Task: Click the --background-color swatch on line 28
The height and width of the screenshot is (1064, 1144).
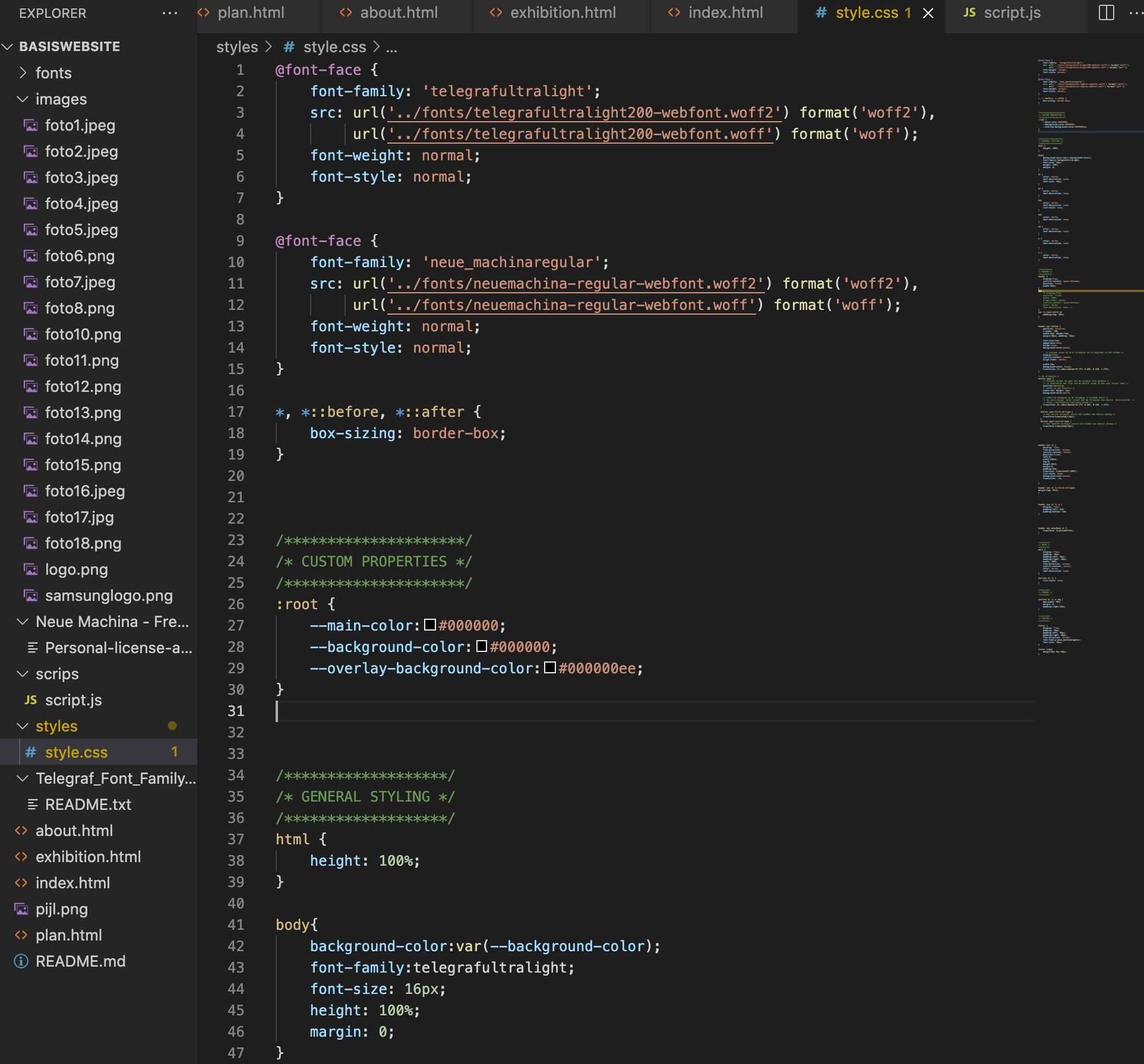Action: (481, 647)
